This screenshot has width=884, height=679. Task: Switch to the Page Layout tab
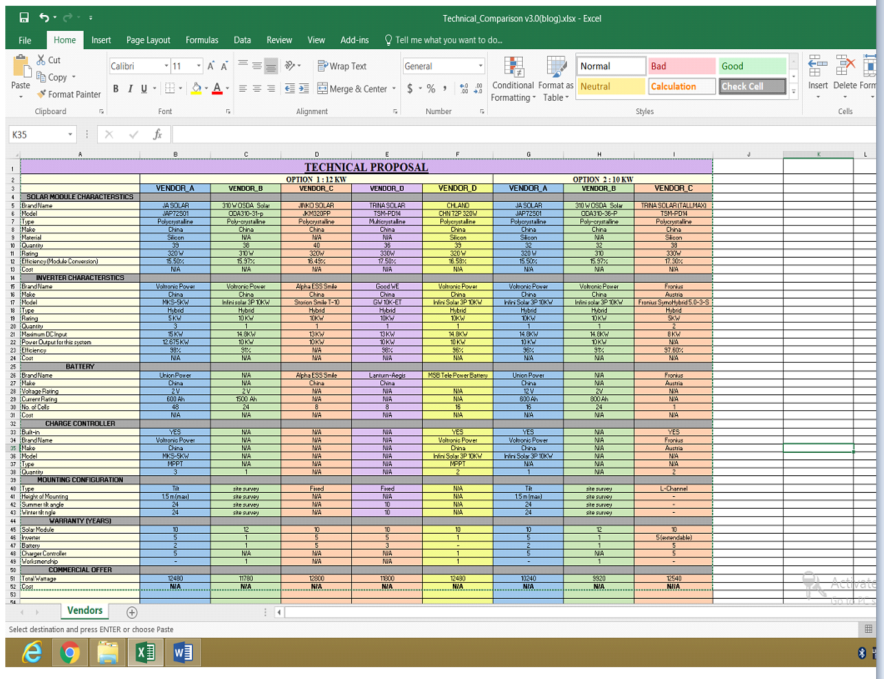tap(148, 40)
